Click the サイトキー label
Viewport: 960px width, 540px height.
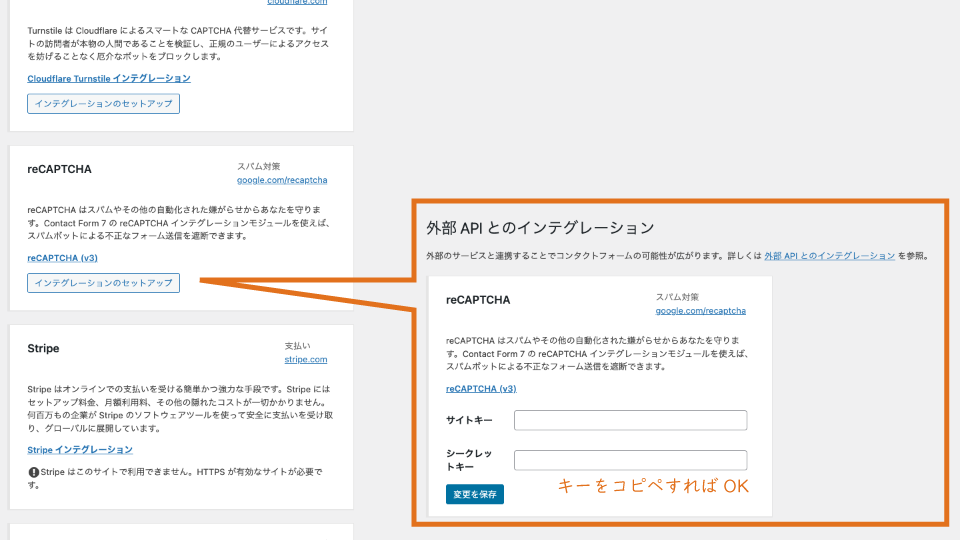[469, 420]
